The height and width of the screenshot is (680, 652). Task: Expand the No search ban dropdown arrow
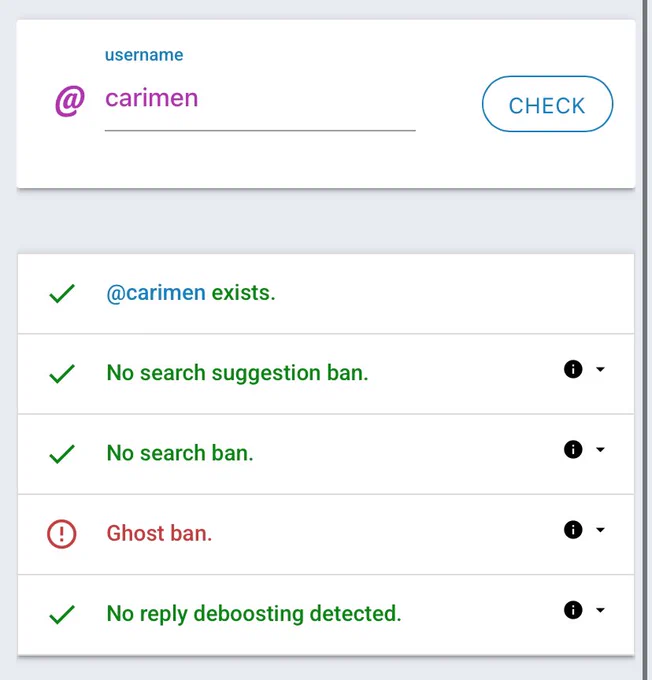(x=600, y=450)
